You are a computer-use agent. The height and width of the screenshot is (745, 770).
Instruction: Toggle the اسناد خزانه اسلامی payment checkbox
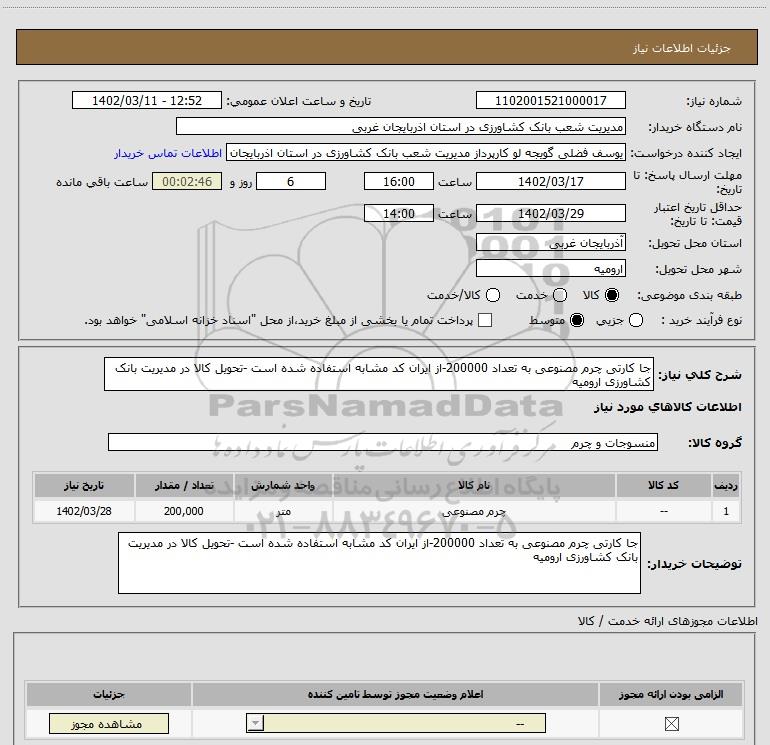(x=485, y=320)
